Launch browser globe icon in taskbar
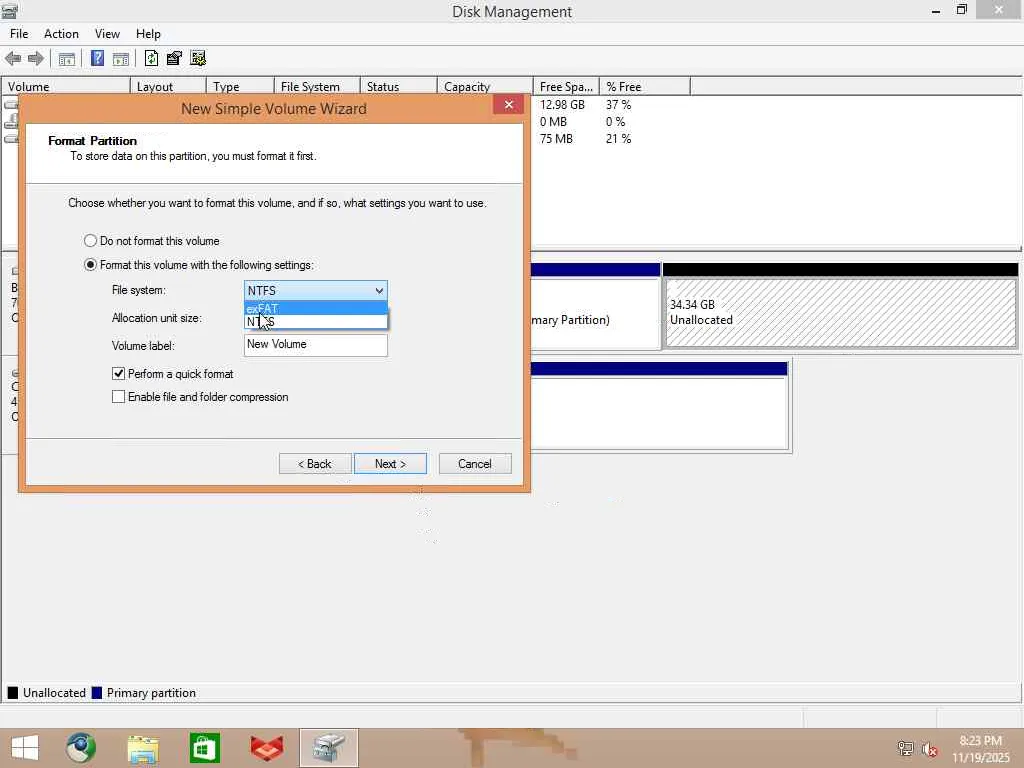 pos(81,748)
